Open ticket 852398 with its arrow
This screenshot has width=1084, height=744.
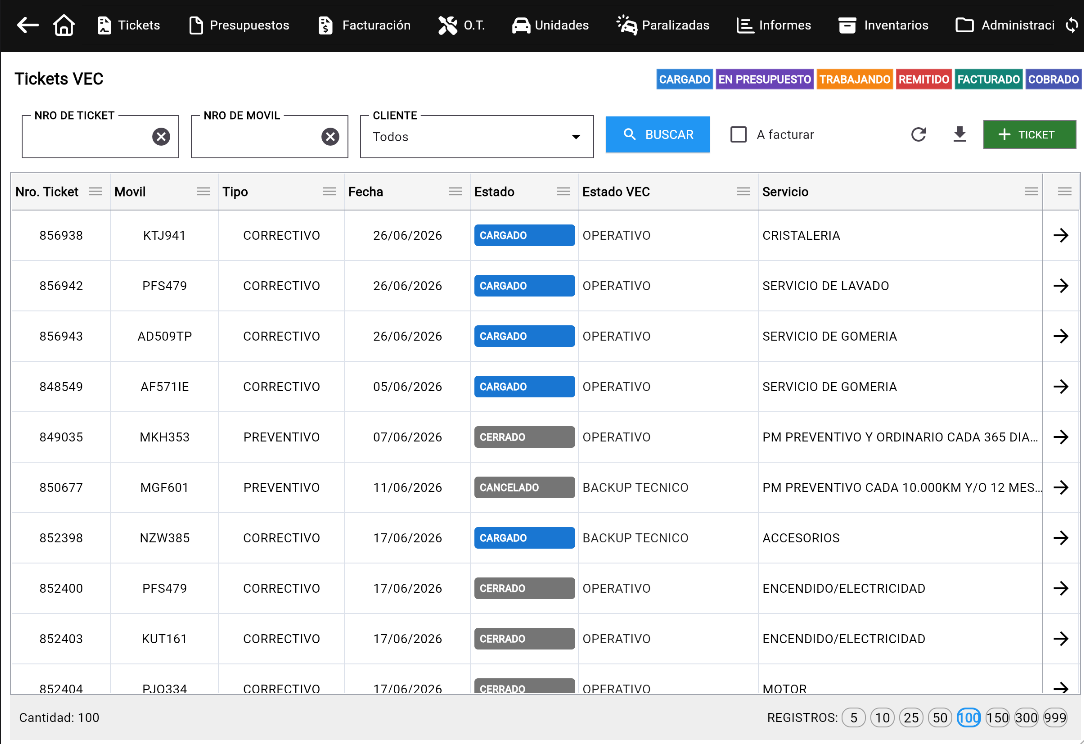pos(1060,538)
